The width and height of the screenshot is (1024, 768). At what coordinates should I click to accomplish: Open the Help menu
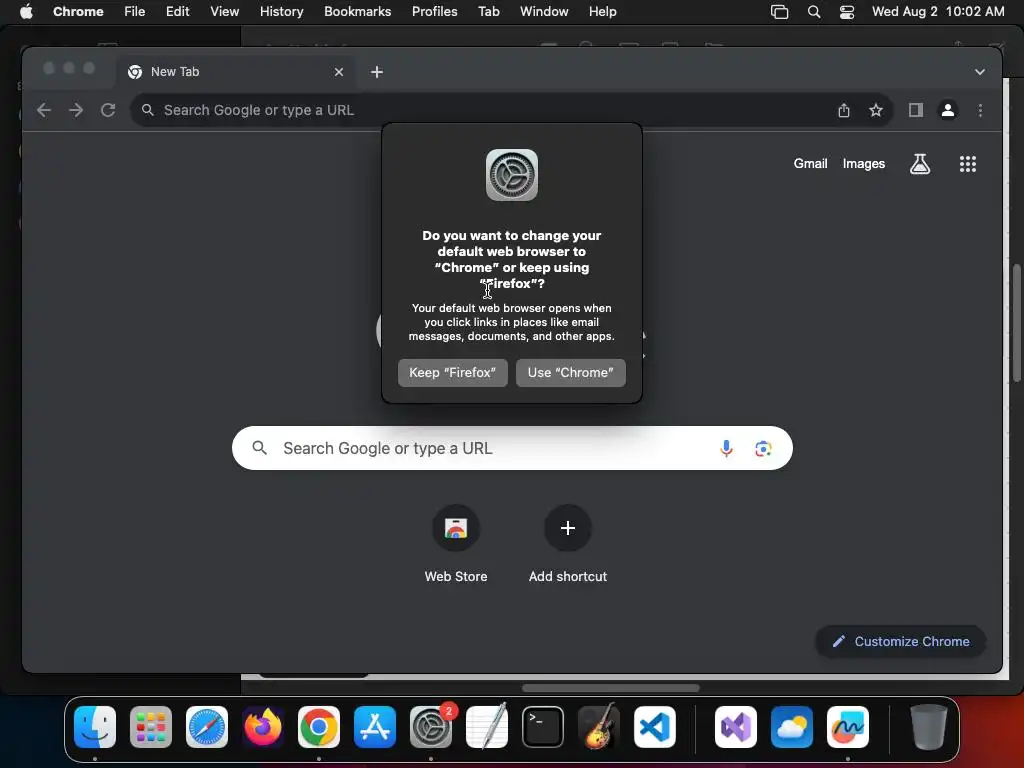point(602,12)
